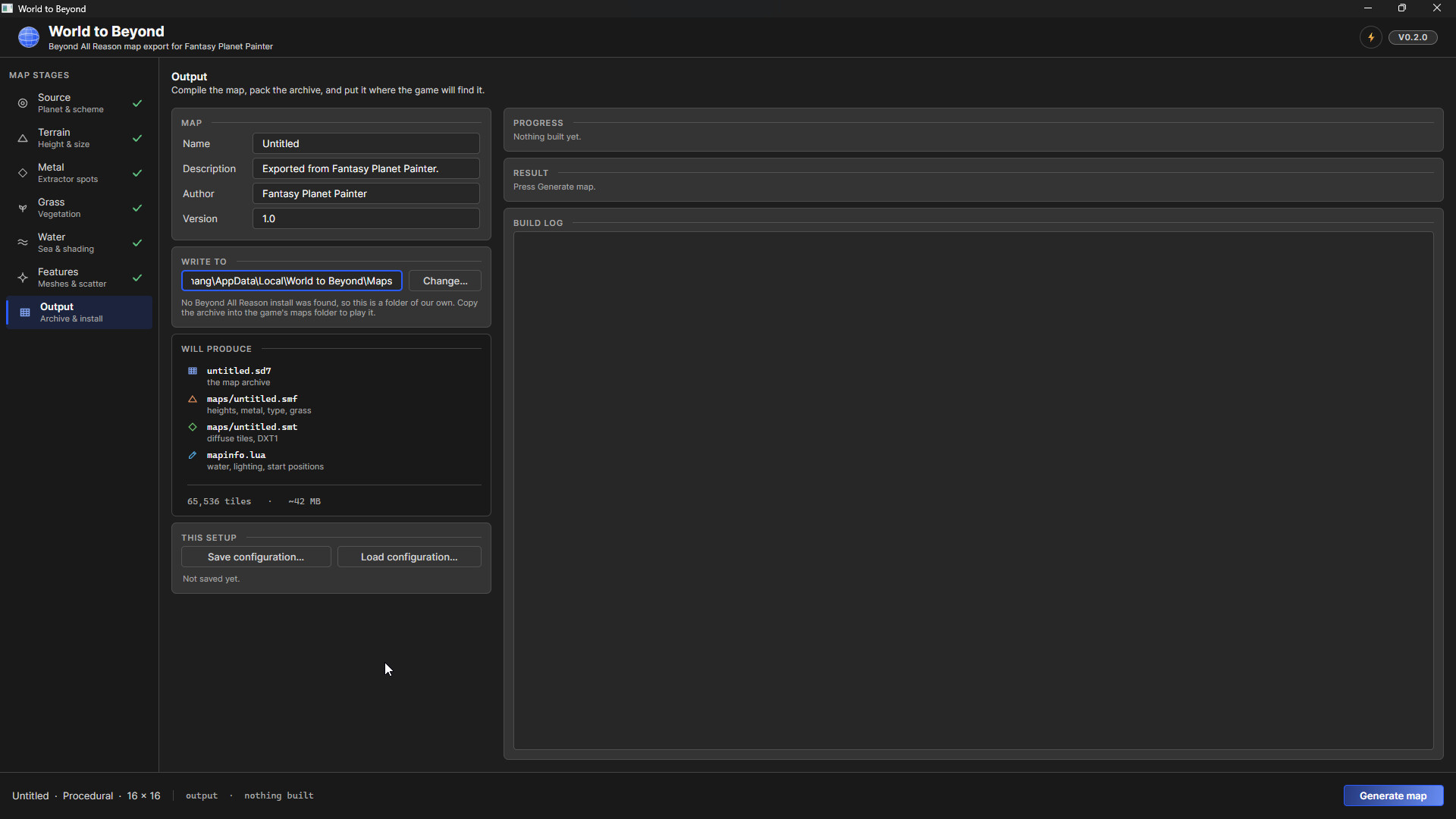
Task: Go to the Metal extractor spots stage
Action: pos(80,173)
